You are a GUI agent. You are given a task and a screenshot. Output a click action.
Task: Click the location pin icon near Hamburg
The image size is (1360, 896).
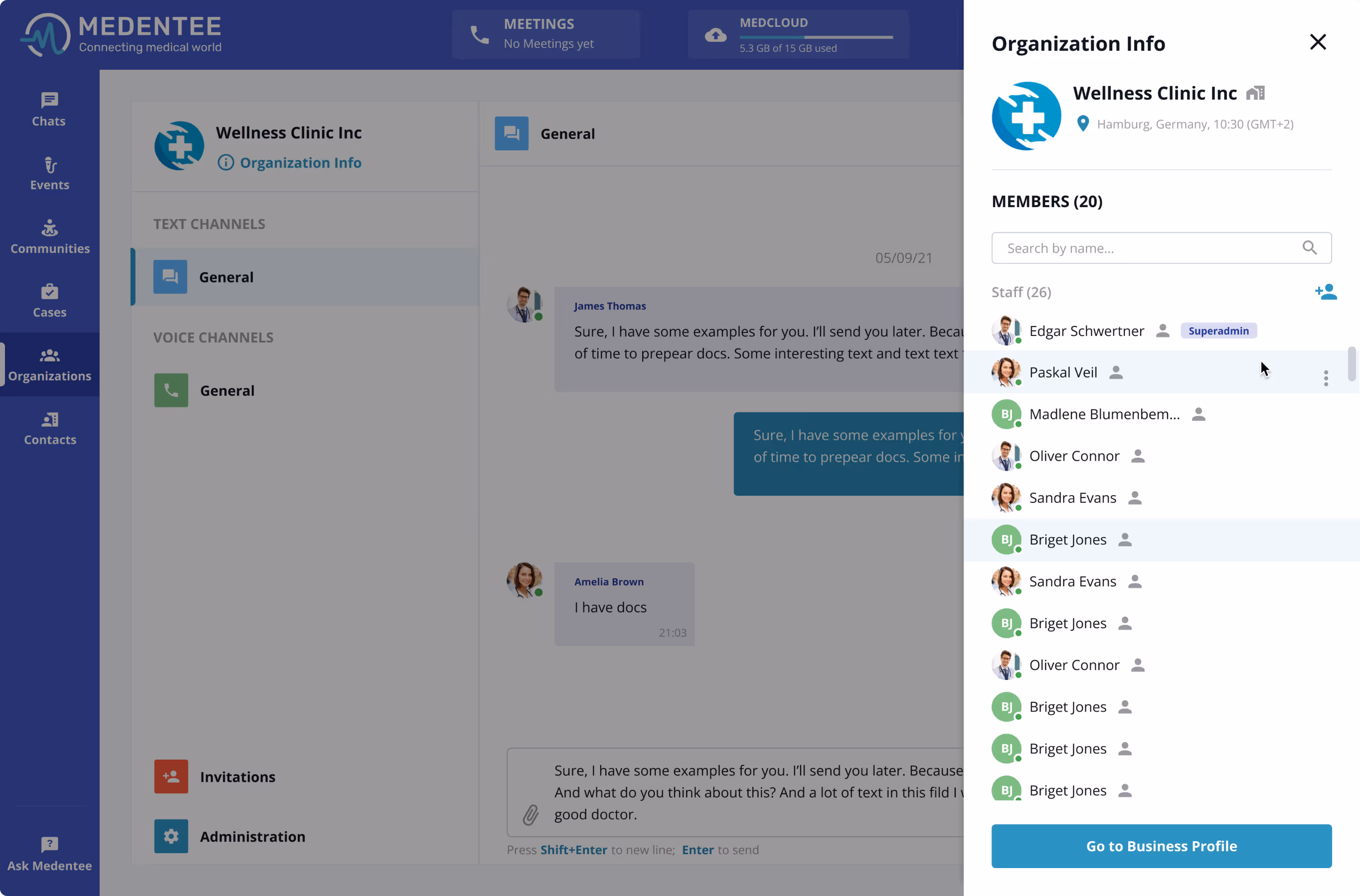click(x=1082, y=123)
